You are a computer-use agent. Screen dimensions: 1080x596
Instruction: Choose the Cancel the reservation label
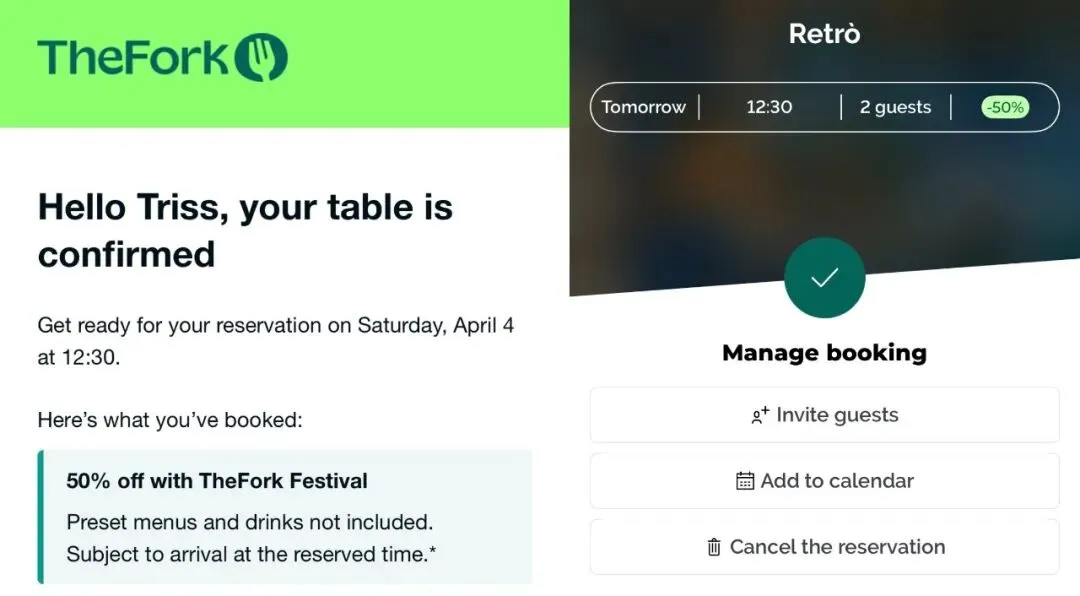(x=837, y=547)
